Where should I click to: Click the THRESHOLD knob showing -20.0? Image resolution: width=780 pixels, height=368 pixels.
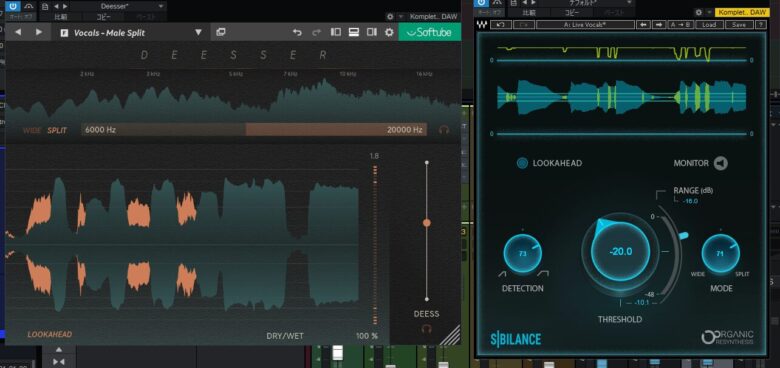pyautogui.click(x=620, y=251)
